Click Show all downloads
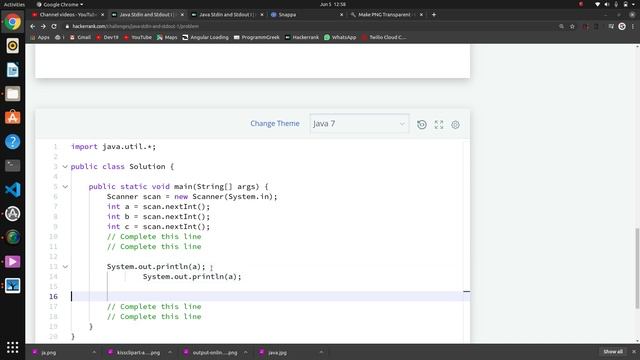This screenshot has width=640, height=360. click(613, 352)
